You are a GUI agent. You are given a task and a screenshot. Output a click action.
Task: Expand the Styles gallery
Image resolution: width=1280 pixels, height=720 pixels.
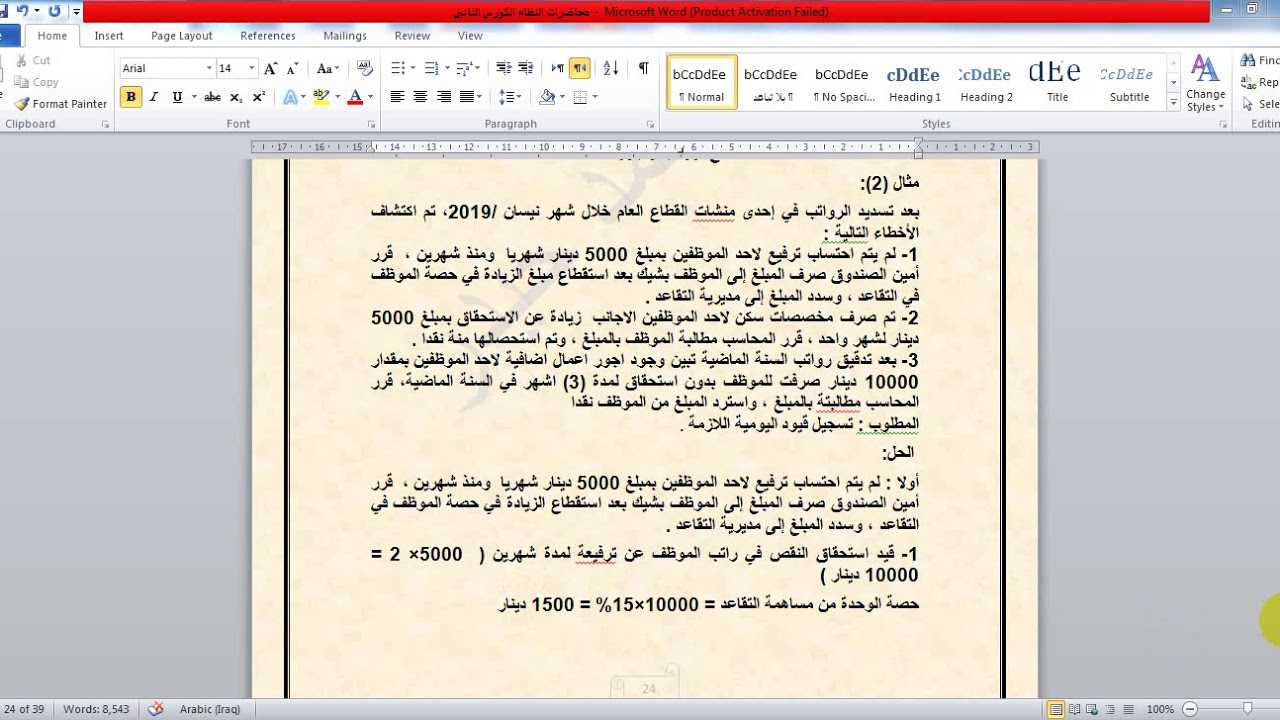tap(1173, 104)
